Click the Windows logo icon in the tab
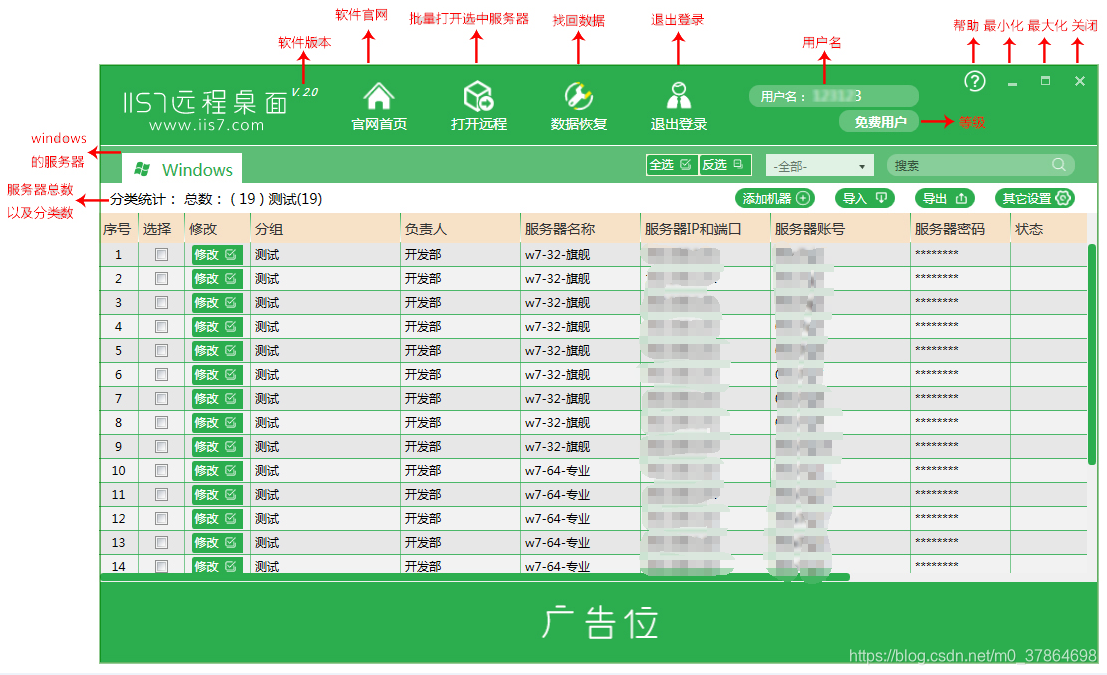Image resolution: width=1107 pixels, height=675 pixels. click(x=142, y=169)
